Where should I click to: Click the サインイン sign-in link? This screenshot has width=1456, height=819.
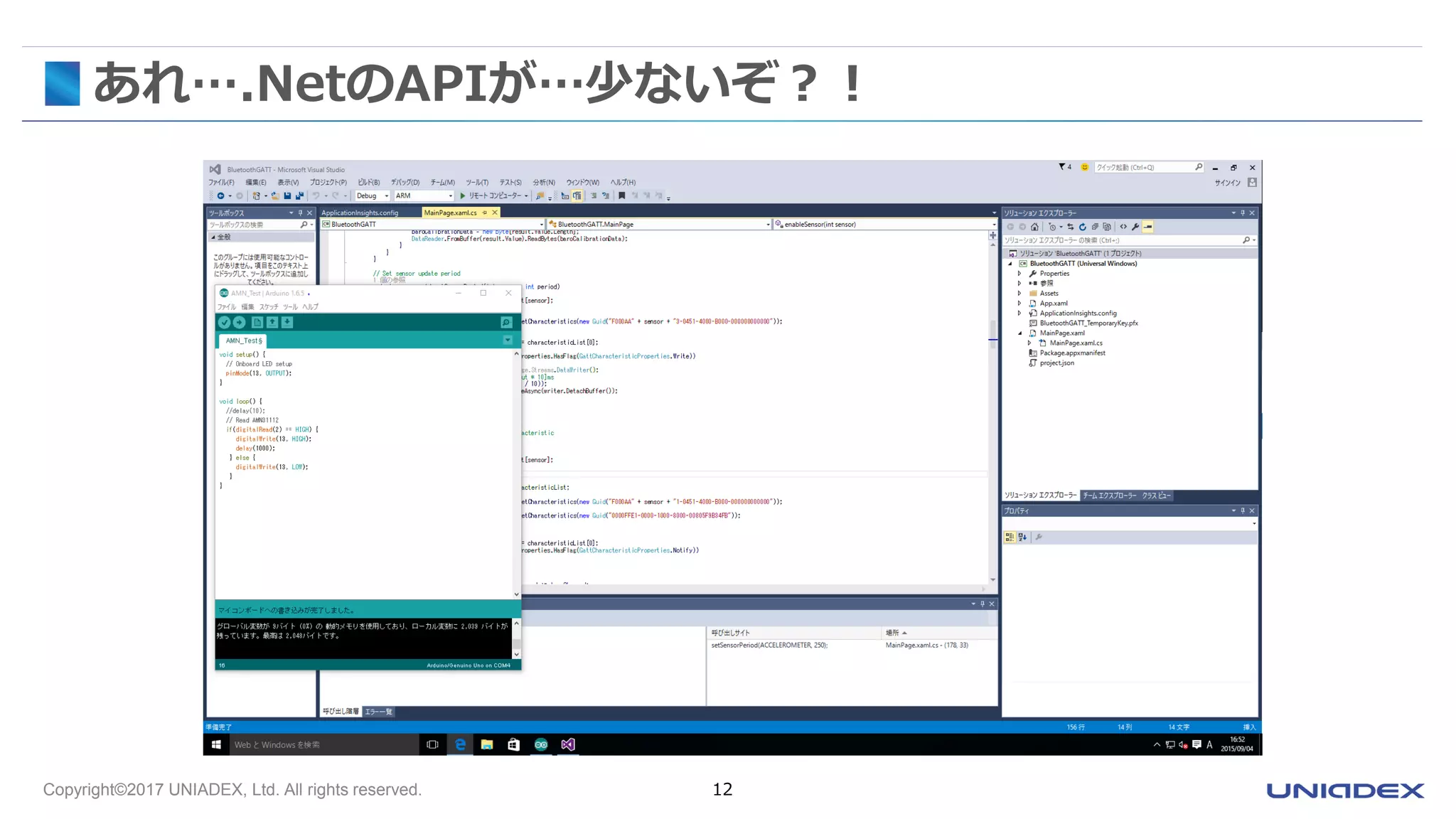(1227, 183)
